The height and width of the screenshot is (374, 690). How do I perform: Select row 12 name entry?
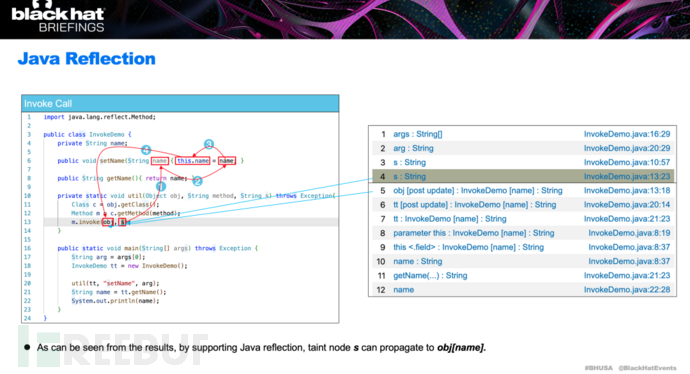click(523, 290)
